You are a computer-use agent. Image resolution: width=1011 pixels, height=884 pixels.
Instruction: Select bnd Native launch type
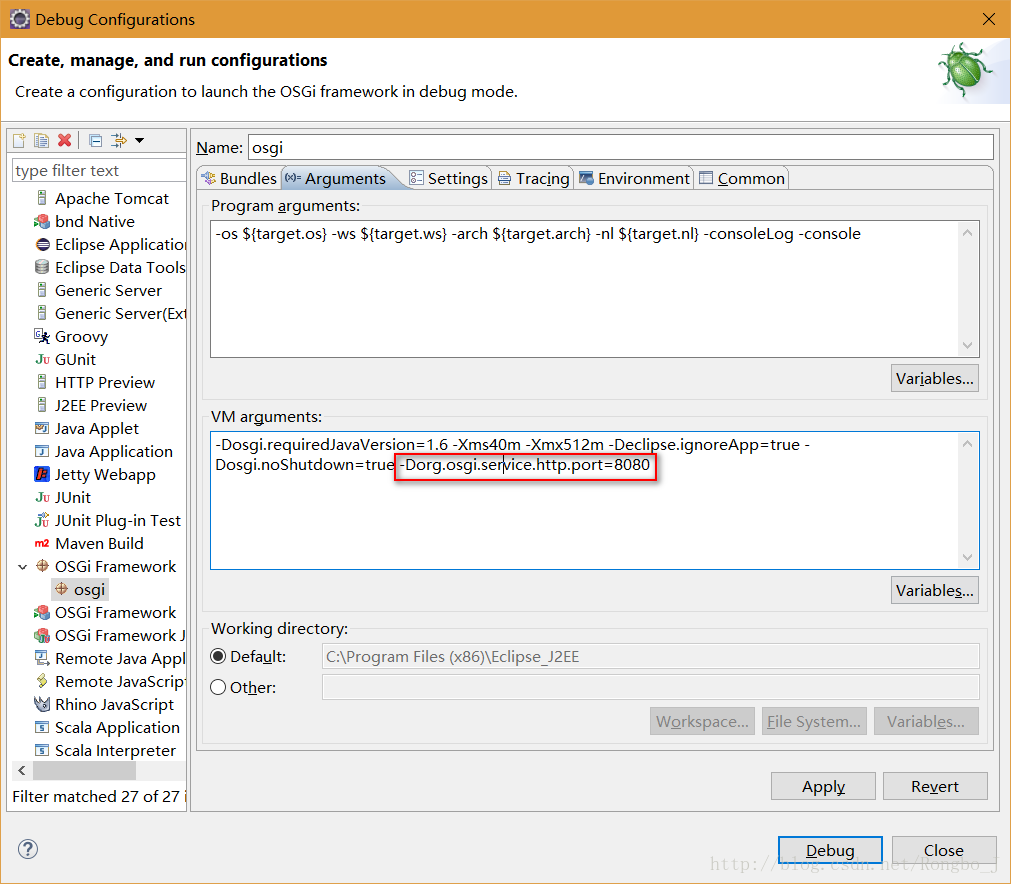pos(95,222)
